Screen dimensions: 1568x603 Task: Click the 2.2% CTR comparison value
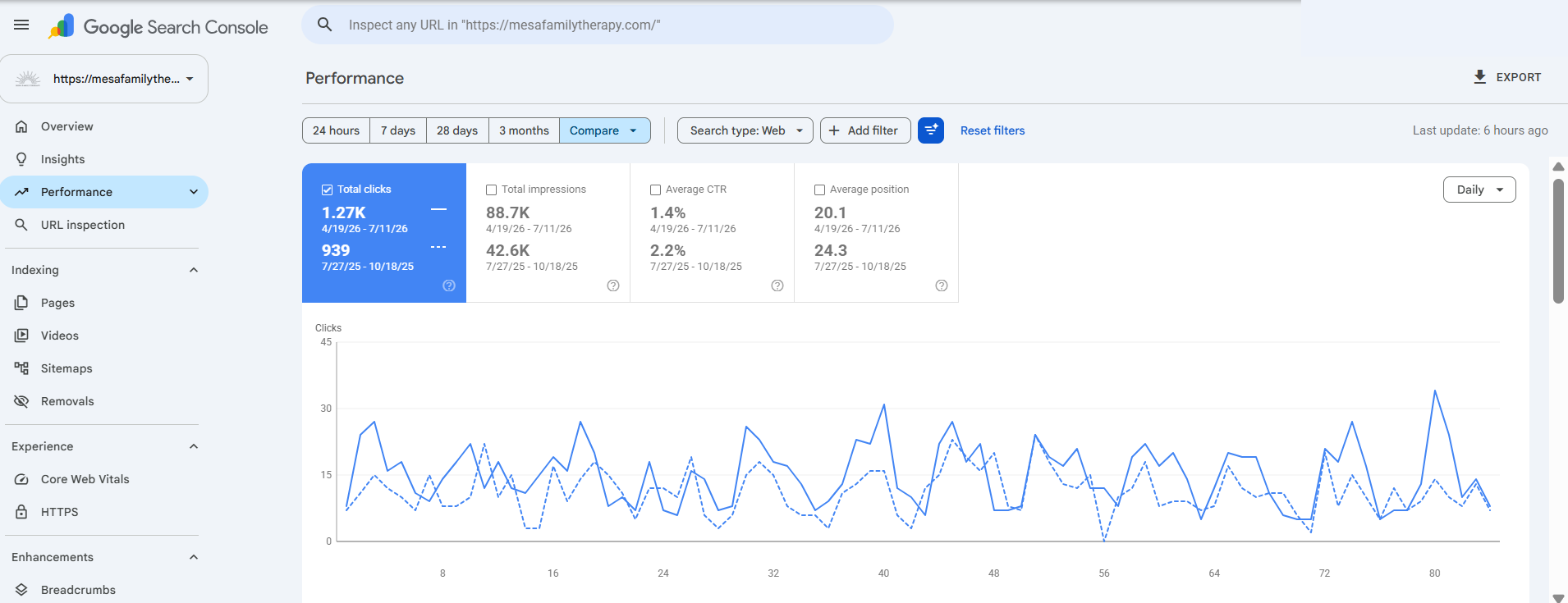pos(667,251)
